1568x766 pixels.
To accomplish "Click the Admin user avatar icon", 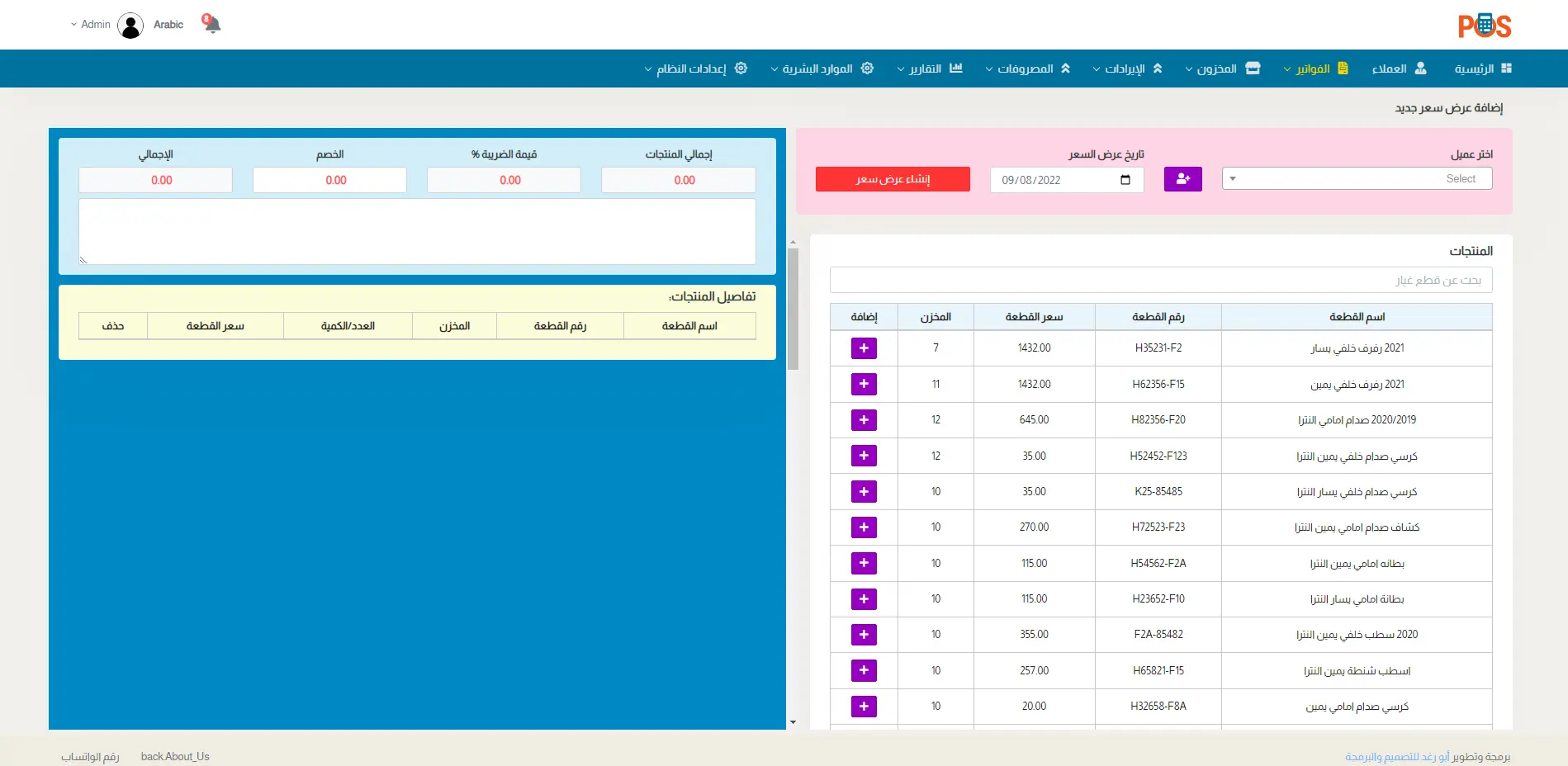I will click(x=130, y=26).
